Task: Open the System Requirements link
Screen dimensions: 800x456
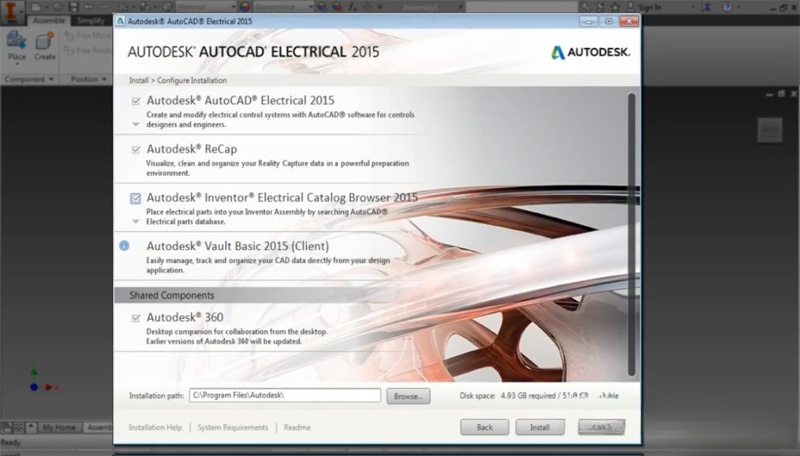Action: tap(233, 427)
